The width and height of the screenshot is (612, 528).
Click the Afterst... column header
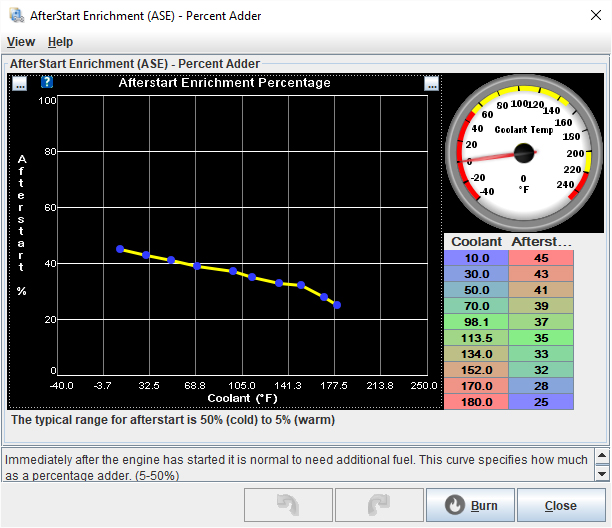point(541,242)
